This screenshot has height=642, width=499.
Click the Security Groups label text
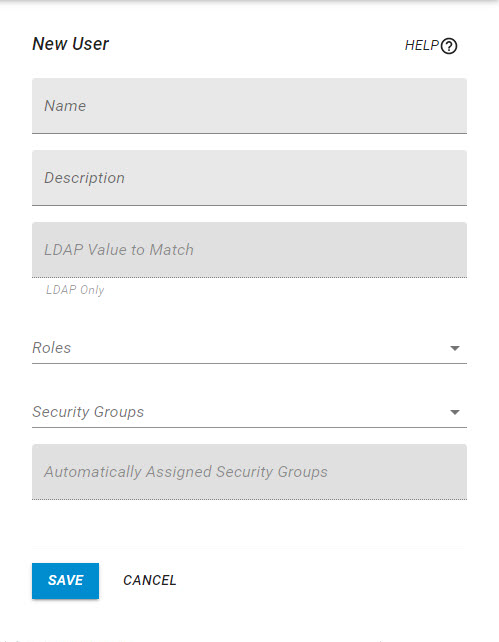coord(88,412)
